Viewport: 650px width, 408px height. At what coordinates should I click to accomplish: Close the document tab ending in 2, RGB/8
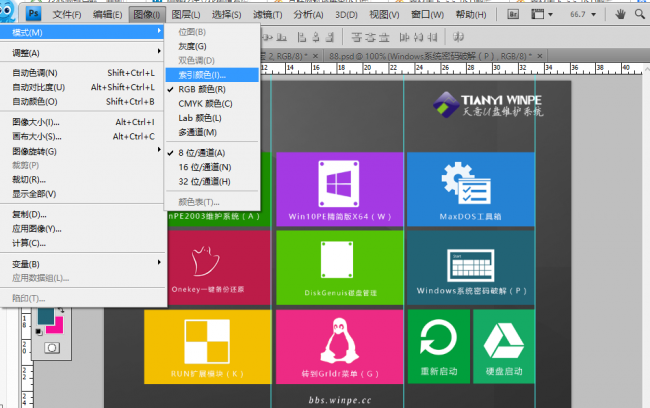(315, 56)
